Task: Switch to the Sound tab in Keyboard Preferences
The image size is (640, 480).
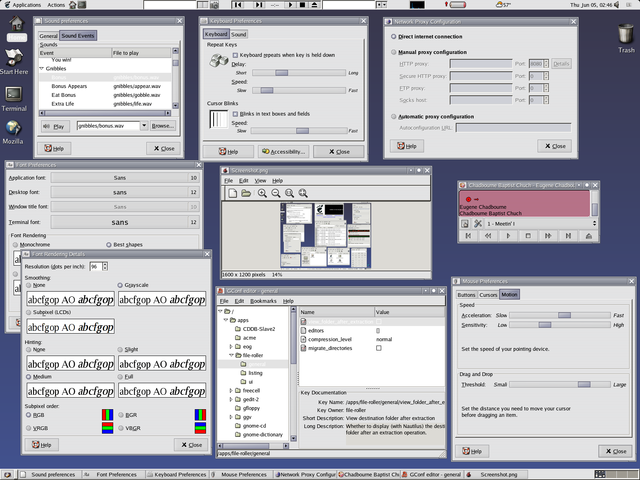Action: tap(239, 34)
